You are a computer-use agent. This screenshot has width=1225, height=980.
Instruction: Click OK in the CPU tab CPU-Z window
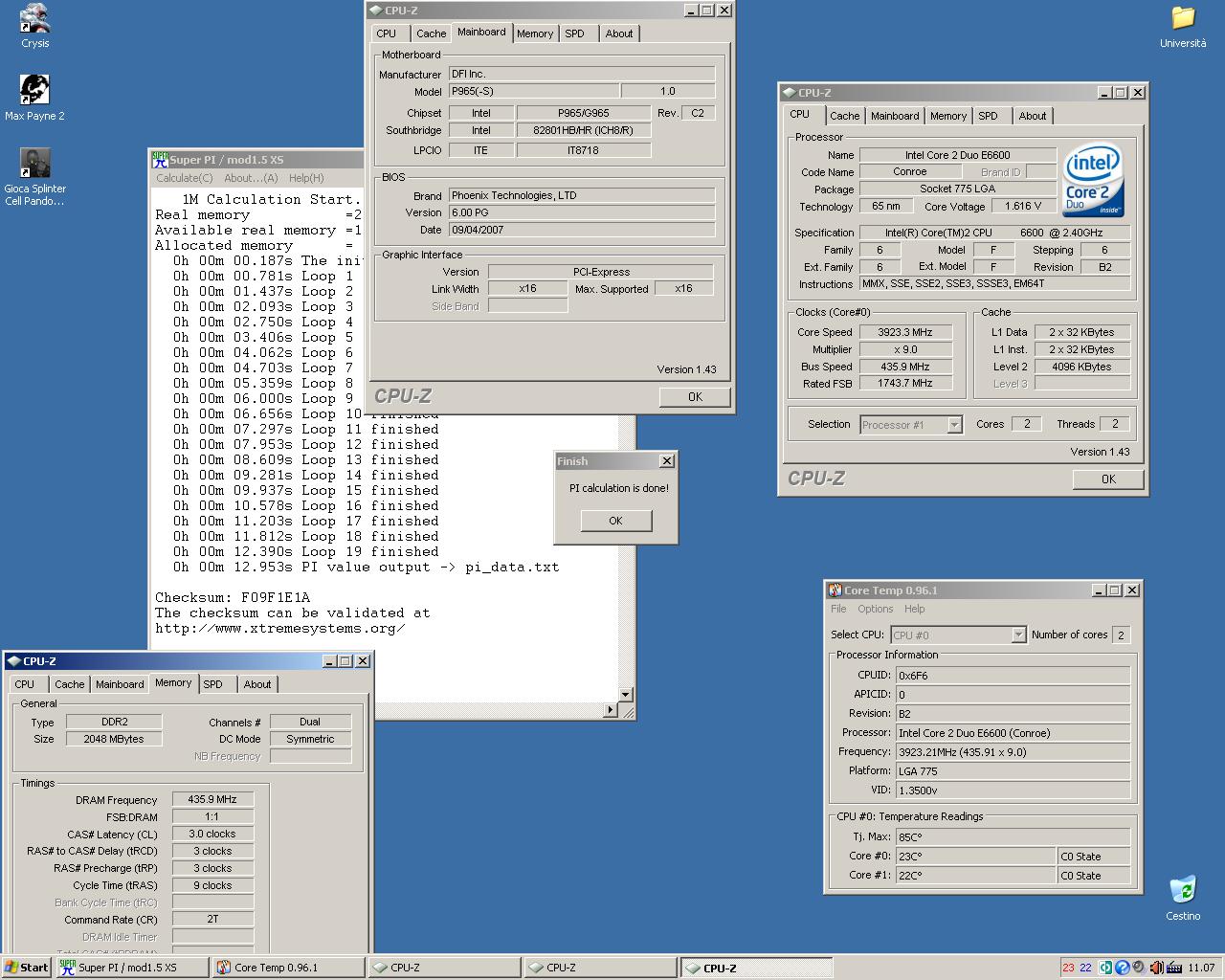(x=1108, y=479)
